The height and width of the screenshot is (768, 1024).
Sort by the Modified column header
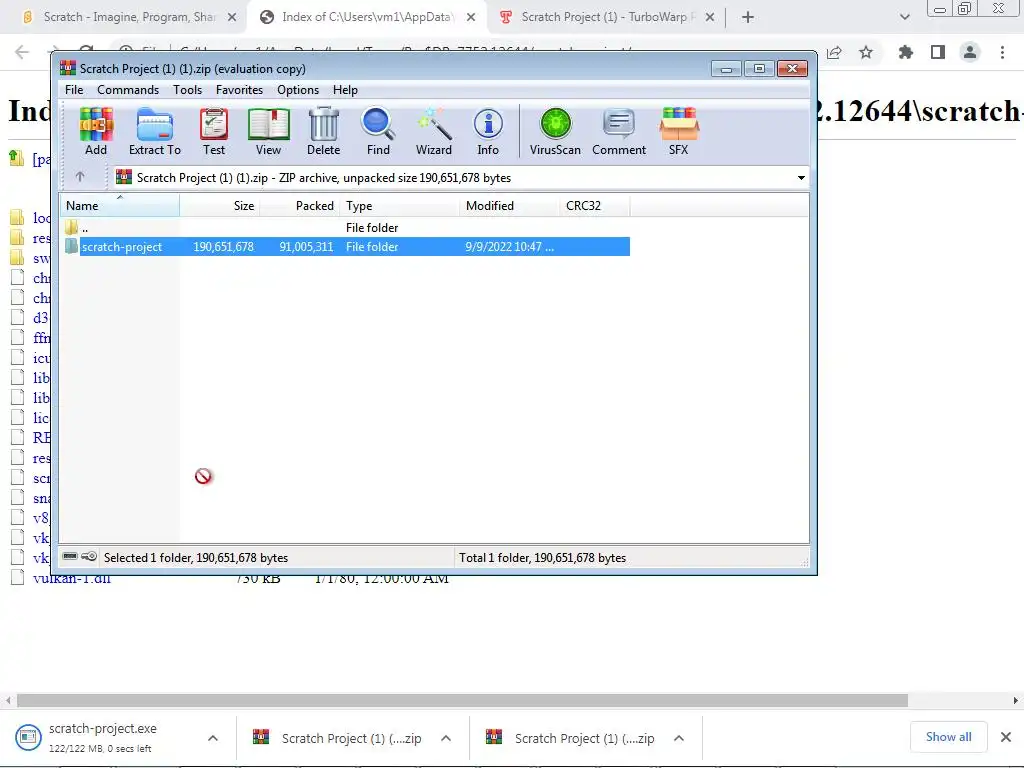pyautogui.click(x=509, y=206)
